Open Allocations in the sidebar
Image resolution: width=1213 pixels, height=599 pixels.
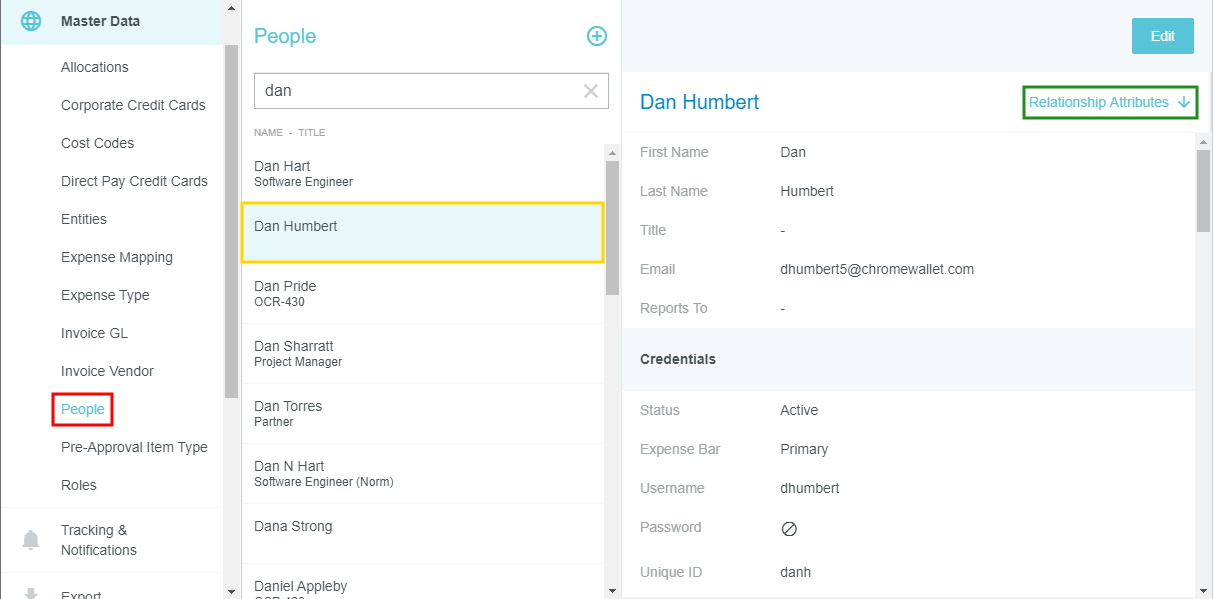pyautogui.click(x=95, y=67)
